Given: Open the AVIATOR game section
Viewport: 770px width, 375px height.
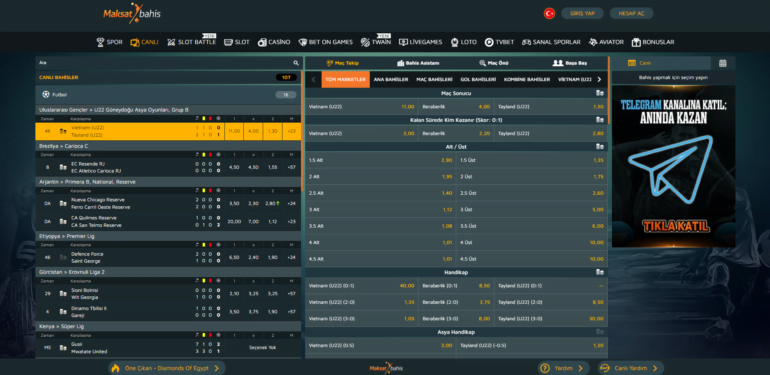Looking at the screenshot, I should pyautogui.click(x=606, y=42).
